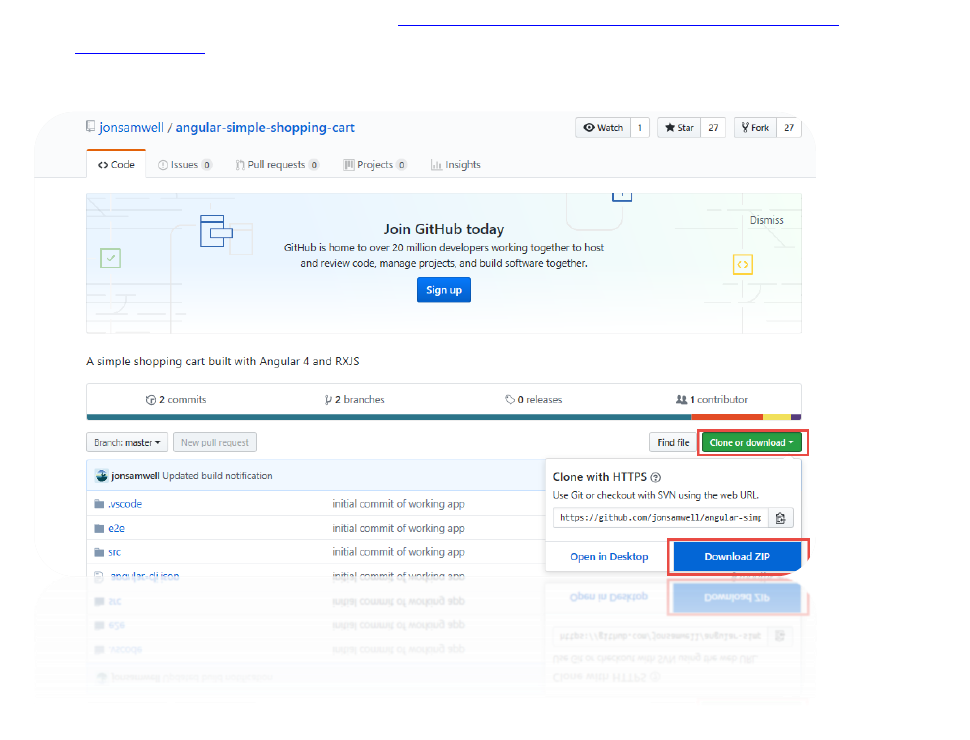View the 2 commits history
Image resolution: width=970 pixels, height=740 pixels.
coord(176,400)
